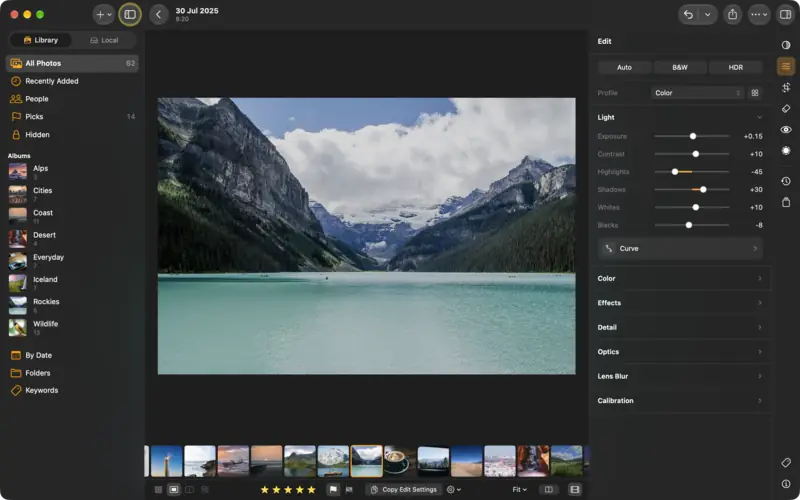Flag photo as a pick
Viewport: 800px width, 500px height.
click(333, 489)
